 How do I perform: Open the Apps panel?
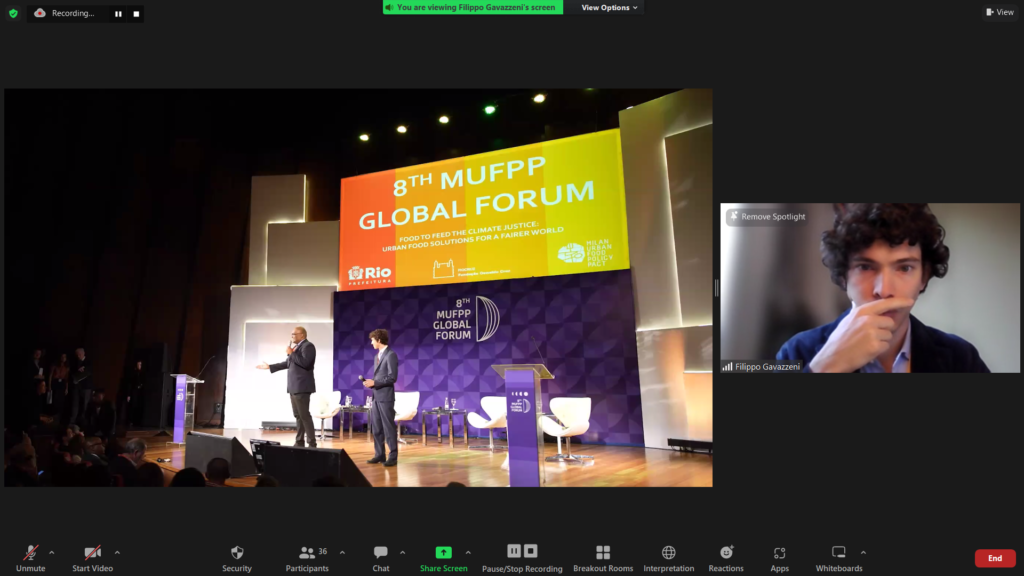(x=779, y=553)
